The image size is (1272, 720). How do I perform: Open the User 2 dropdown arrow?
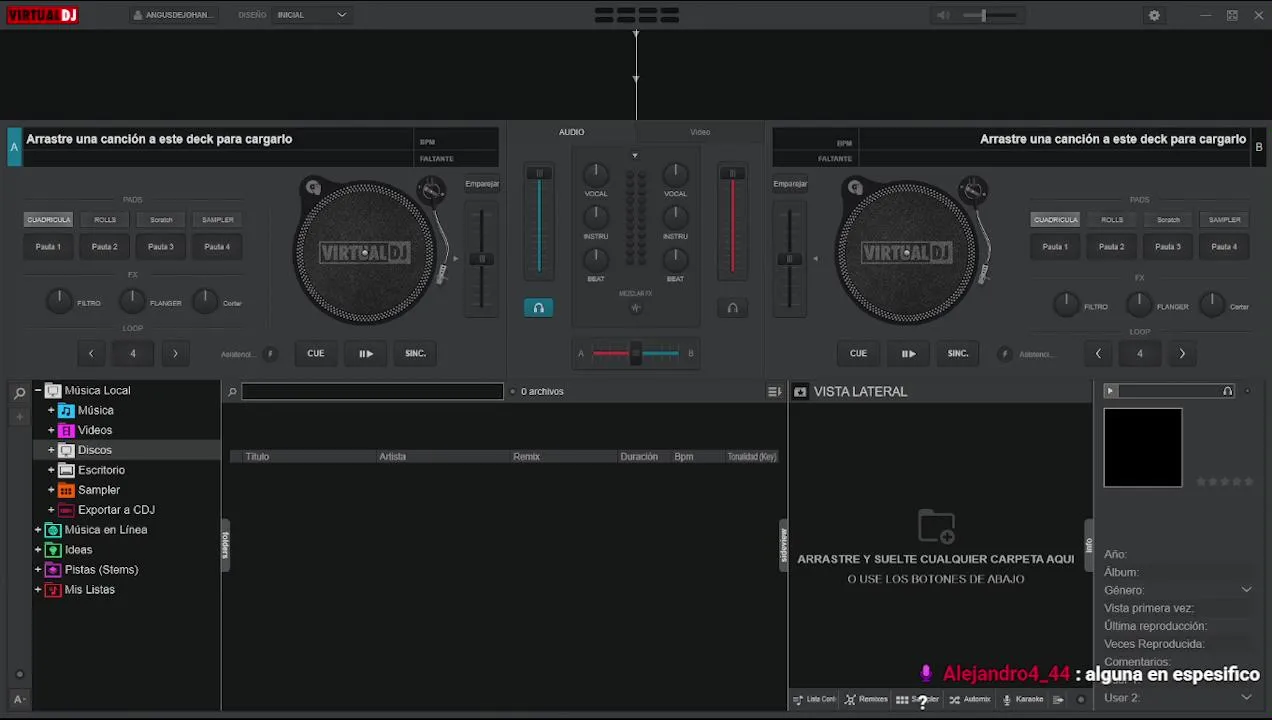click(x=1246, y=697)
